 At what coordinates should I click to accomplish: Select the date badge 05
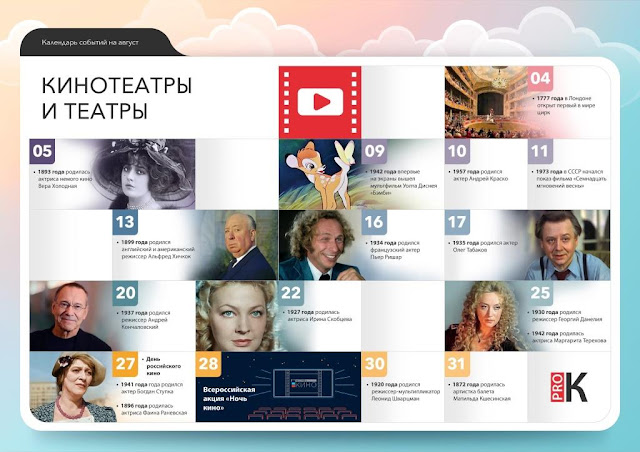[x=42, y=151]
